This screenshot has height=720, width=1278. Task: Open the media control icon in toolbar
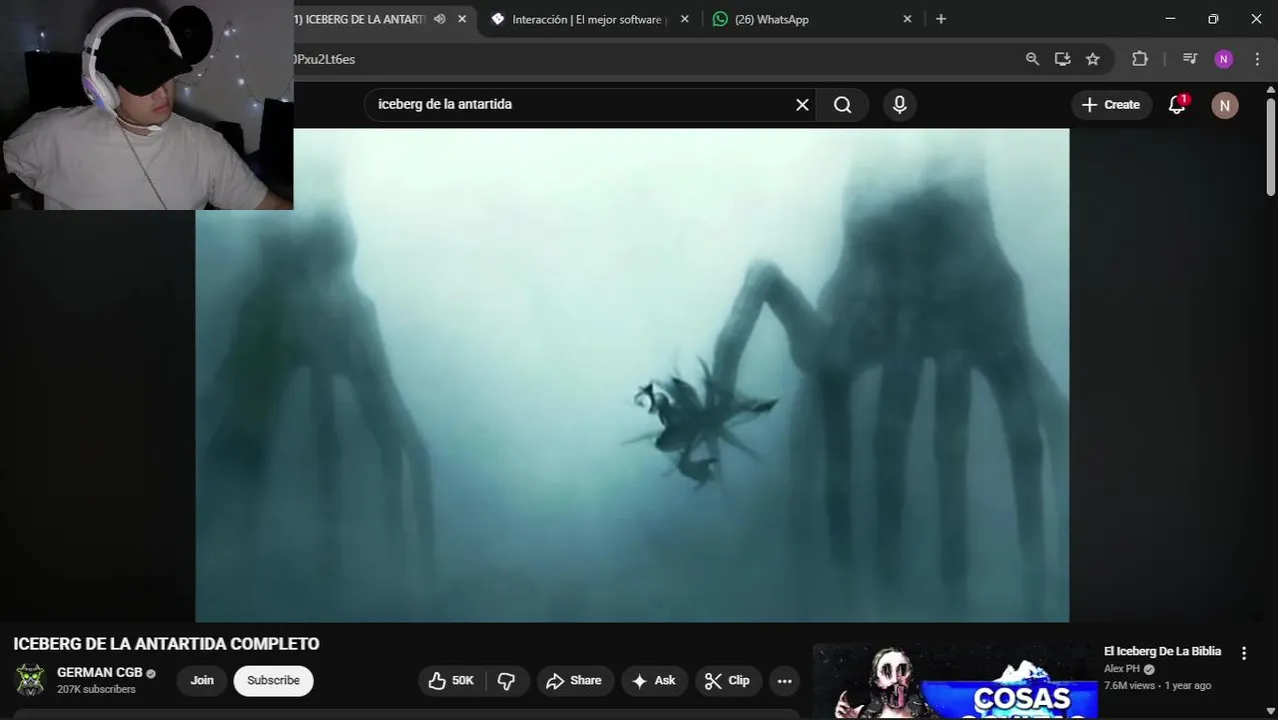point(1189,59)
